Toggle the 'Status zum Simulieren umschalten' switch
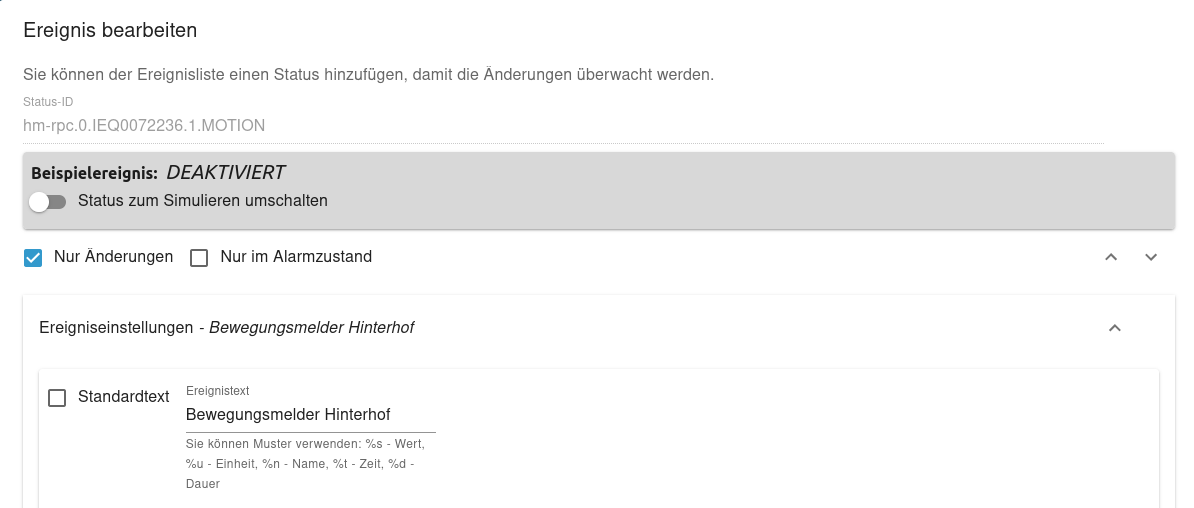Viewport: 1194px width, 508px height. tap(47, 202)
